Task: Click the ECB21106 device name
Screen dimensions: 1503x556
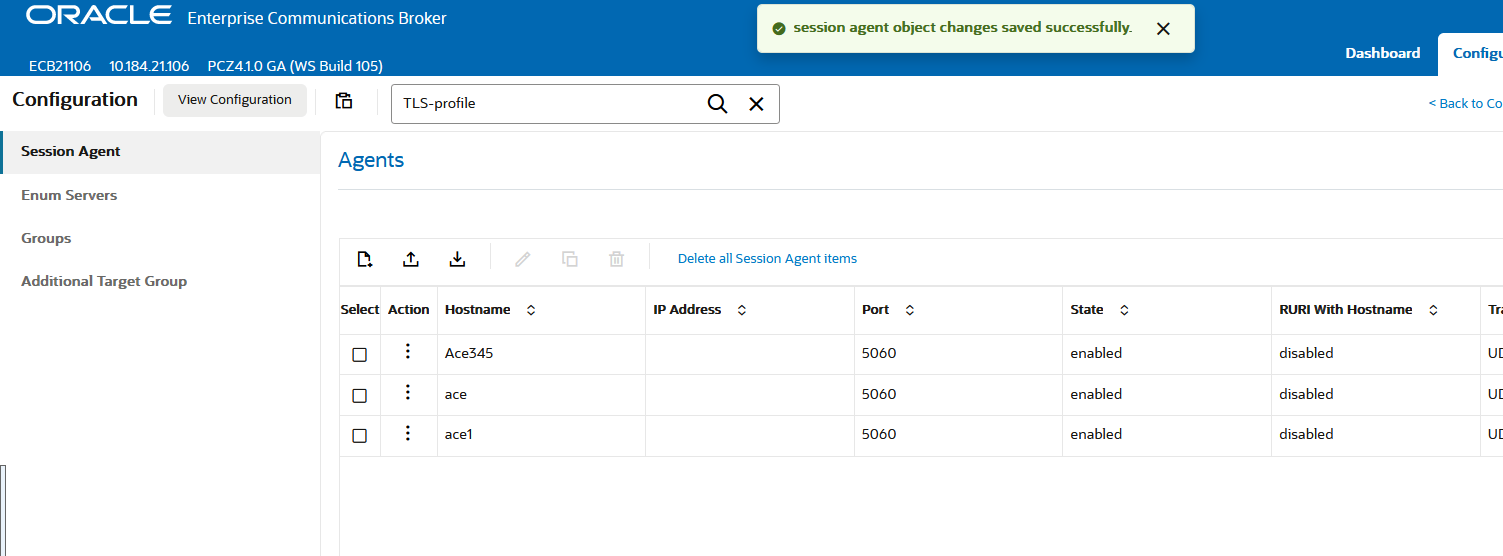Action: (60, 66)
